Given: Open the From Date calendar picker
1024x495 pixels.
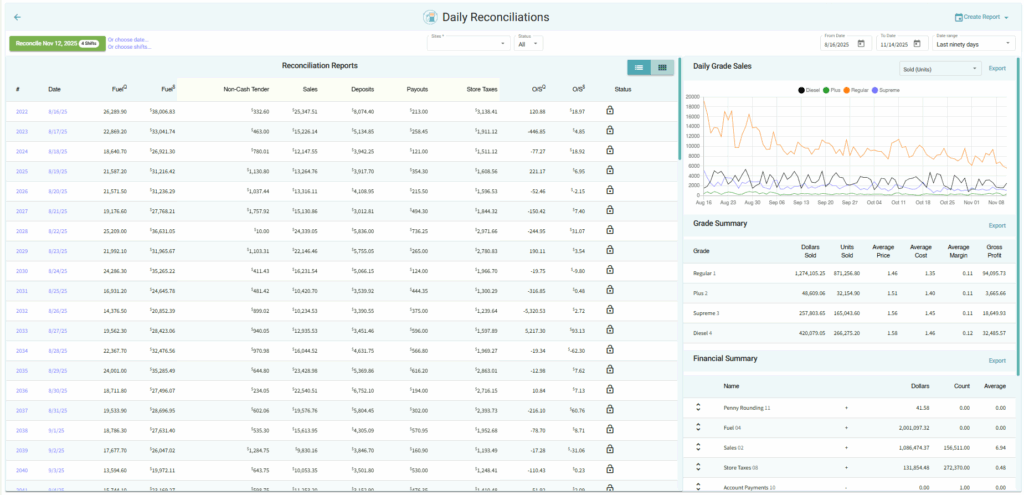Looking at the screenshot, I should [x=860, y=44].
